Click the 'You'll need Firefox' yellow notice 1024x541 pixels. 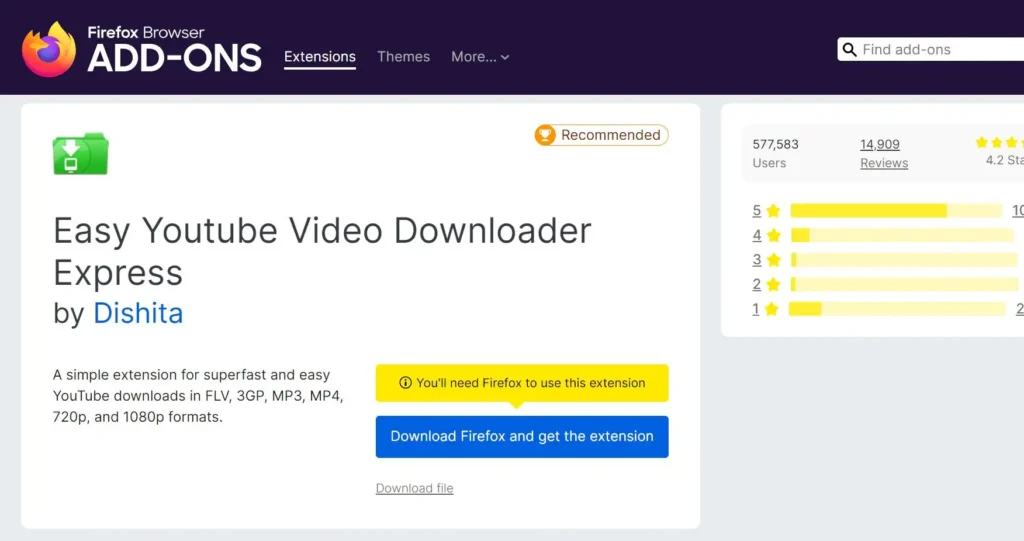522,383
